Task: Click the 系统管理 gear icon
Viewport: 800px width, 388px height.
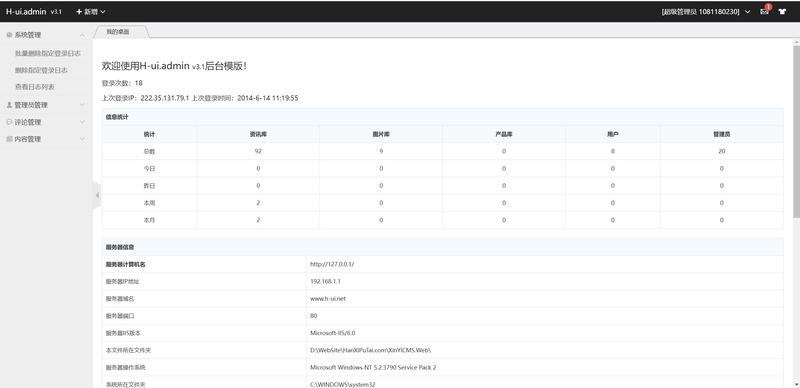Action: (x=9, y=35)
